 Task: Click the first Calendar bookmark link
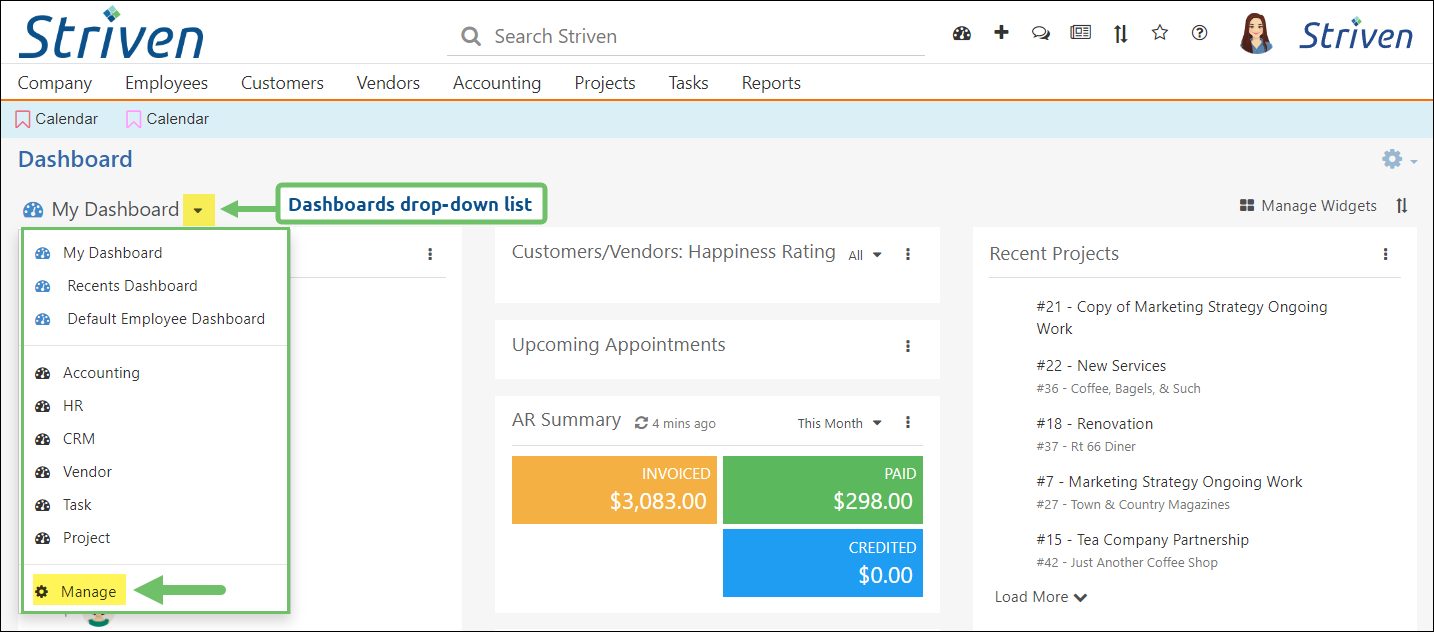pos(66,119)
